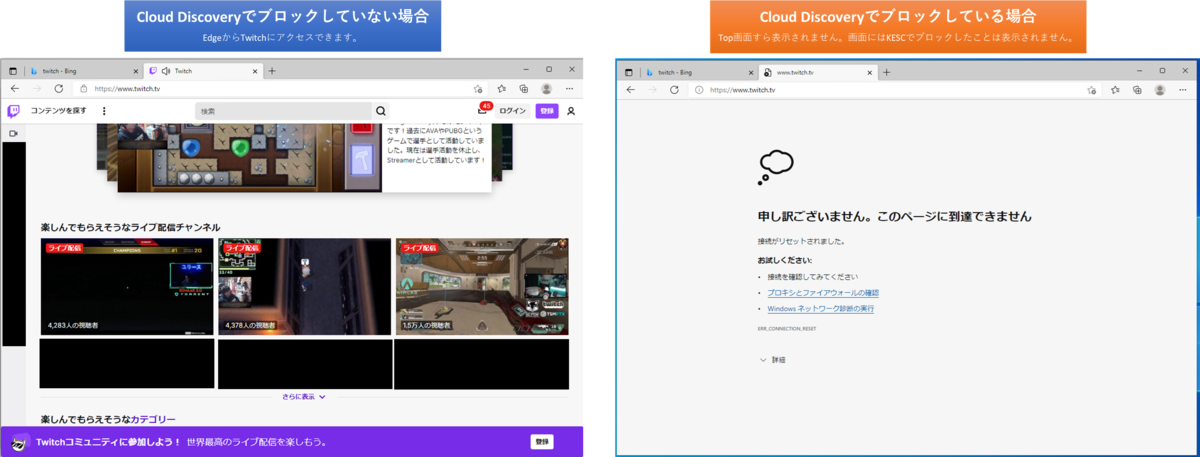Open Settings and more menu in left Edge

click(570, 89)
